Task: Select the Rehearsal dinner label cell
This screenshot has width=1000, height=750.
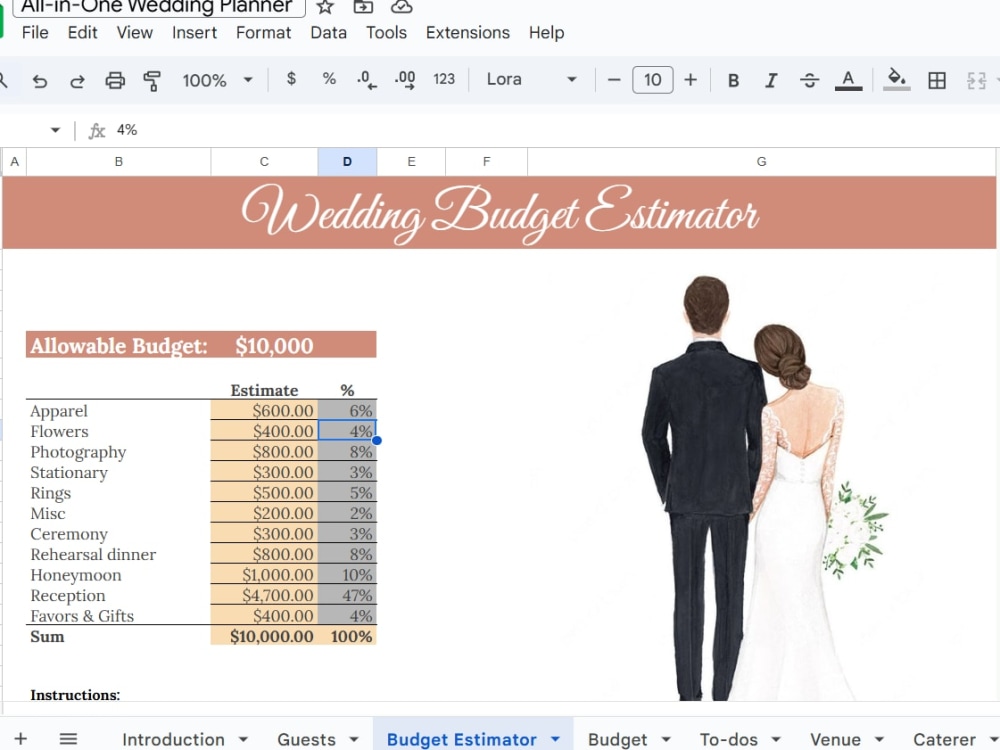Action: (x=119, y=554)
